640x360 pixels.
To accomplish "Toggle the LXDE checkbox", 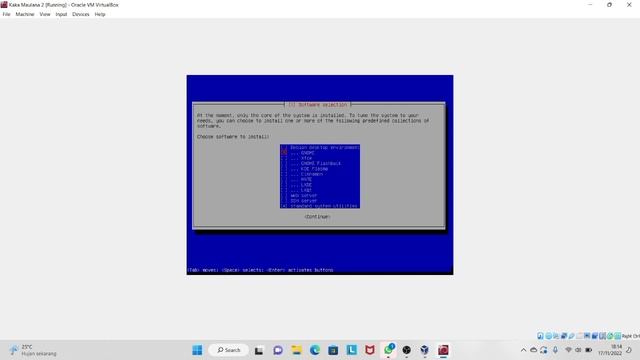I will [284, 184].
